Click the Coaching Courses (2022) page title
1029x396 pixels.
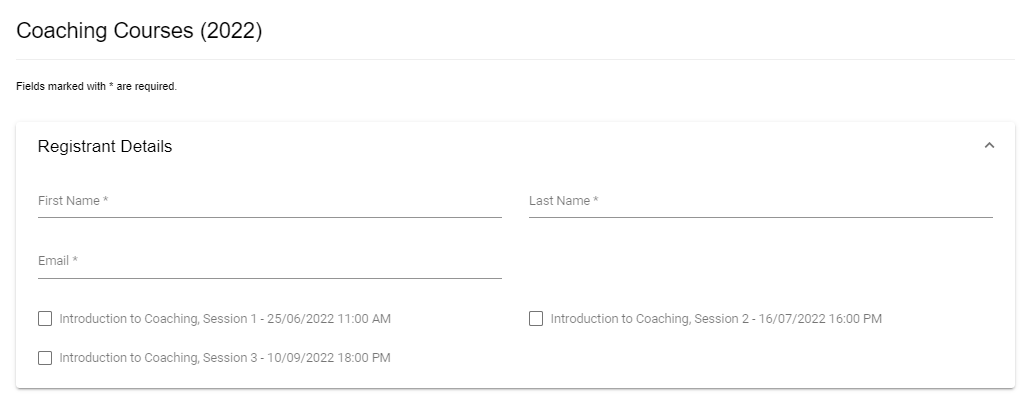(139, 31)
